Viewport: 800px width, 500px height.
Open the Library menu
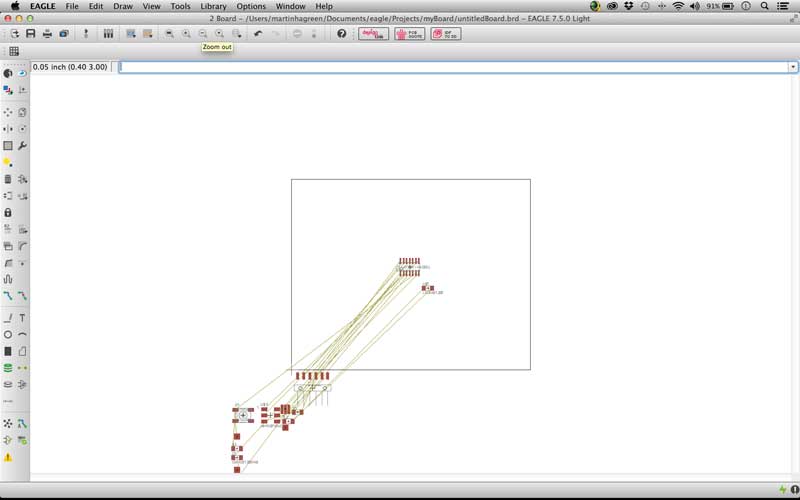tap(213, 6)
